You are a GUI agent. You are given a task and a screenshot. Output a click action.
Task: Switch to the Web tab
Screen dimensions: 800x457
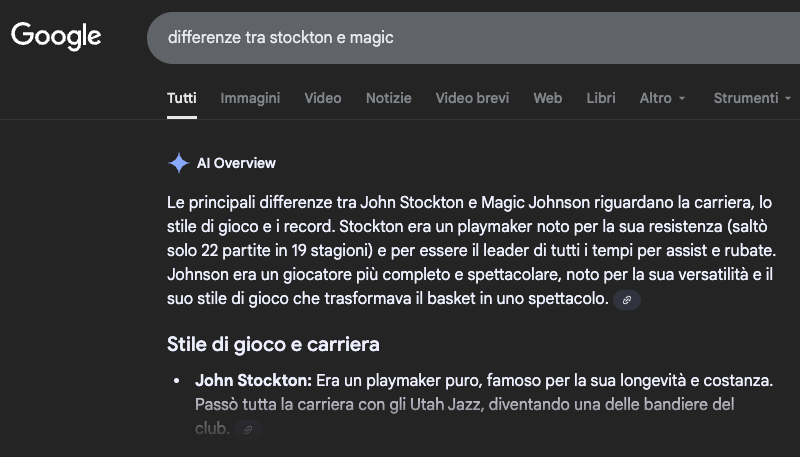pos(547,98)
